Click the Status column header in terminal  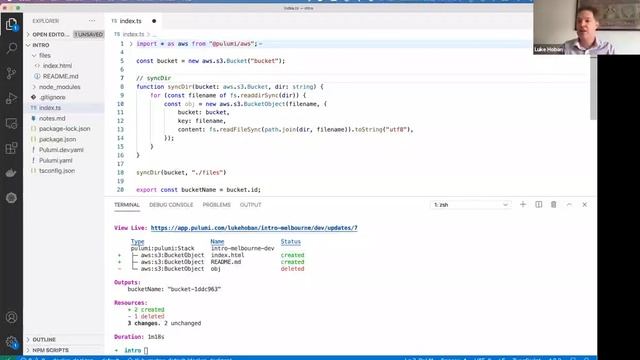[291, 242]
